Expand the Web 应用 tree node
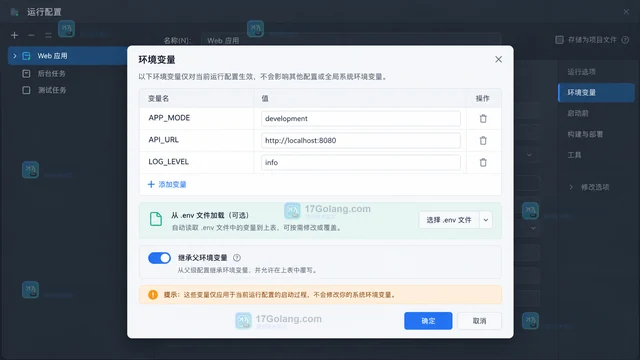 pos(15,56)
